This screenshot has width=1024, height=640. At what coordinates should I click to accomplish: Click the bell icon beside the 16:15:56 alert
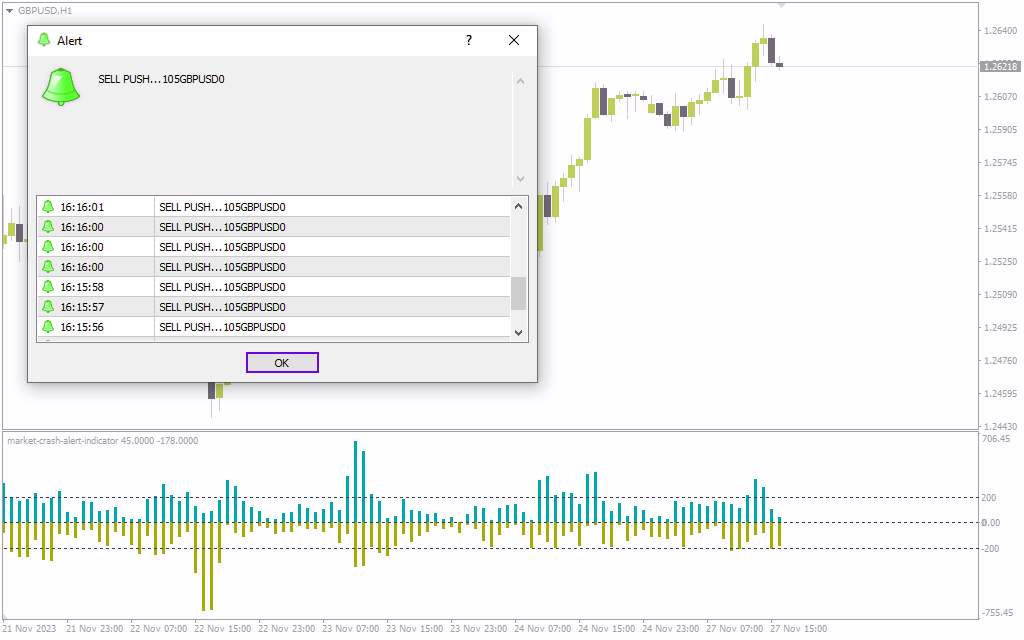pos(47,327)
